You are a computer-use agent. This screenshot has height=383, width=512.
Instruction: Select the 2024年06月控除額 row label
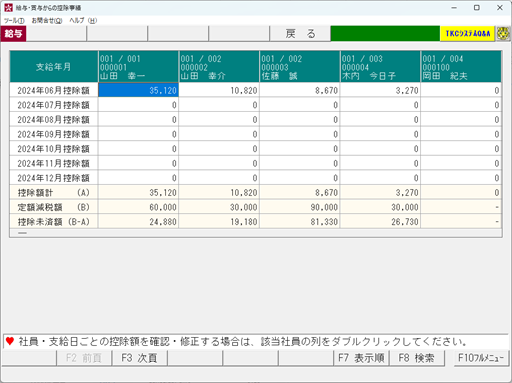54,90
